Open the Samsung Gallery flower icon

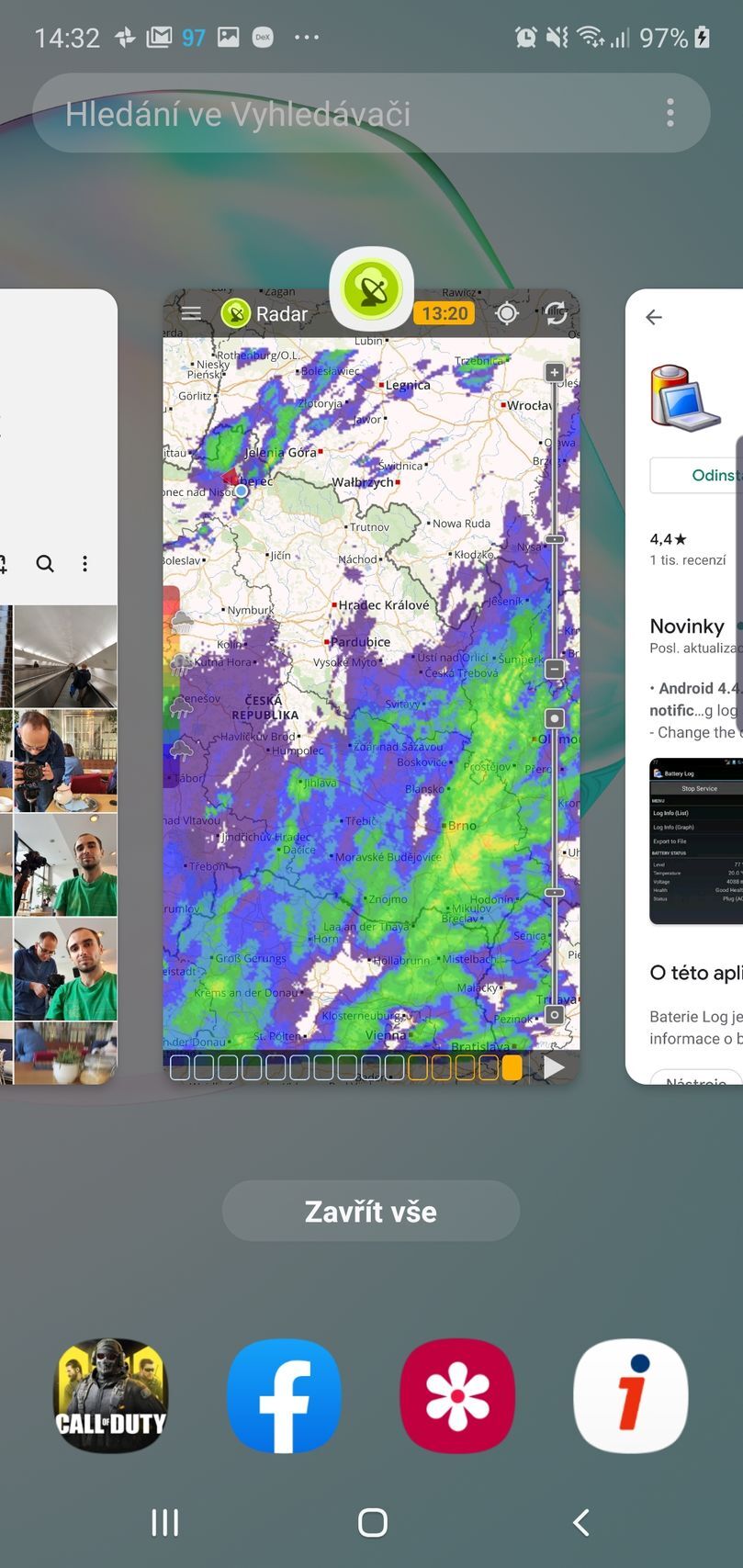(x=457, y=1395)
